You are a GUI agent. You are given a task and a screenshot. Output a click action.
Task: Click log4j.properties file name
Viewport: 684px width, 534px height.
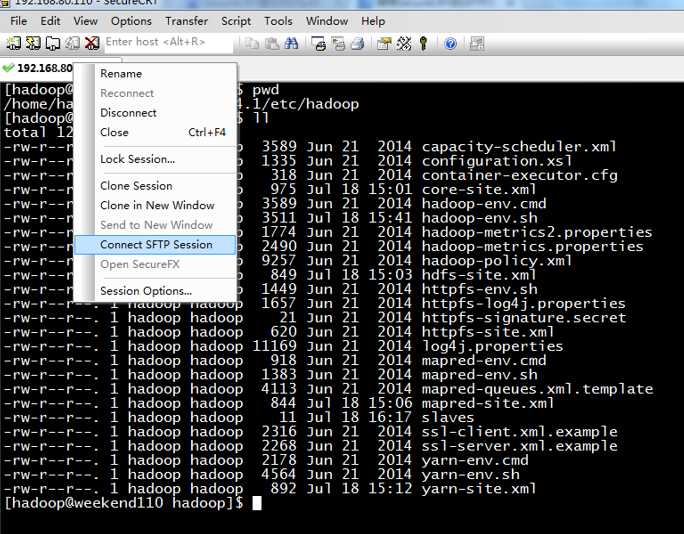492,347
